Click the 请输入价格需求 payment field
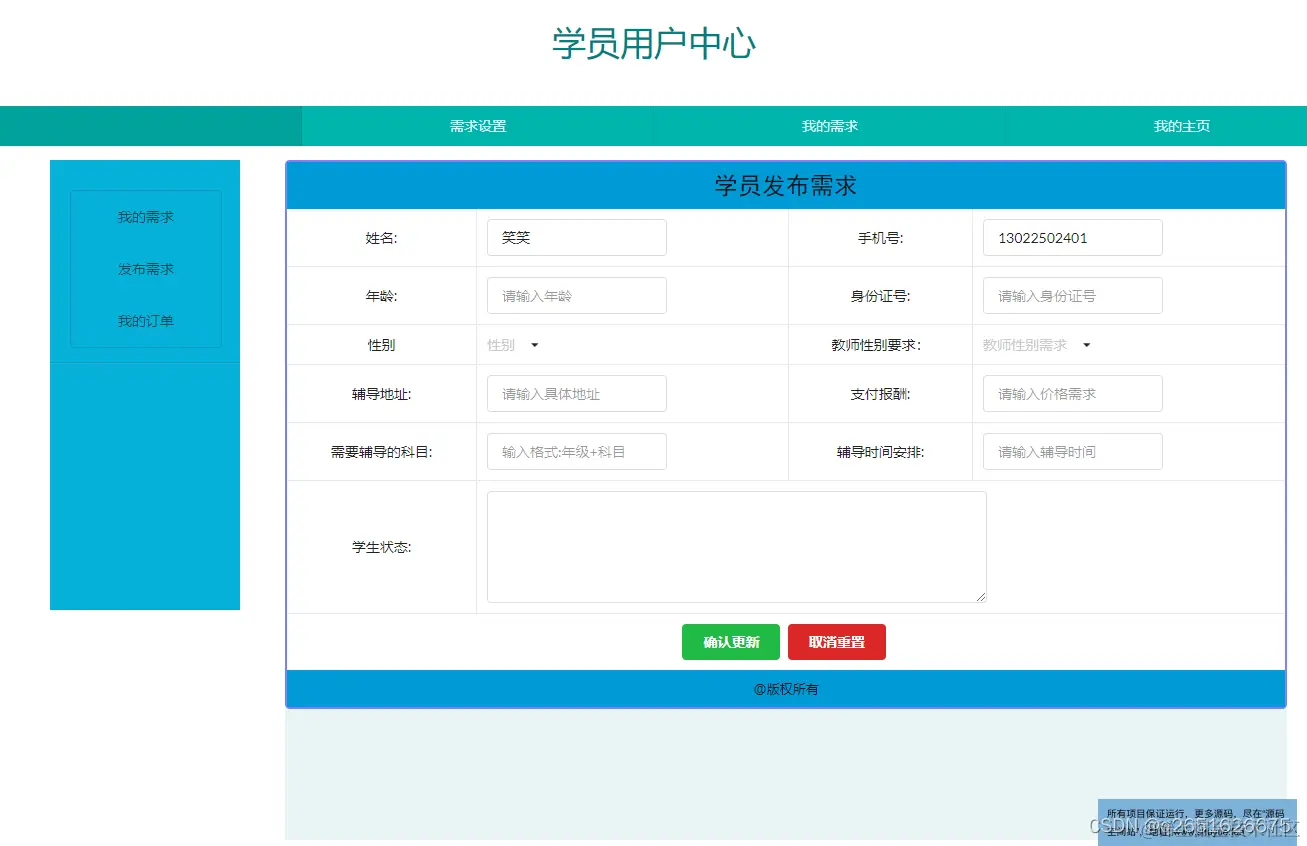This screenshot has width=1307, height=846. click(1071, 393)
